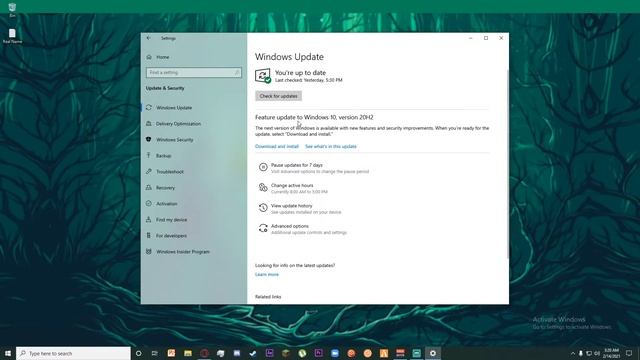Open the Recycle Bin desktop icon
This screenshot has width=640, height=360.
[12, 10]
